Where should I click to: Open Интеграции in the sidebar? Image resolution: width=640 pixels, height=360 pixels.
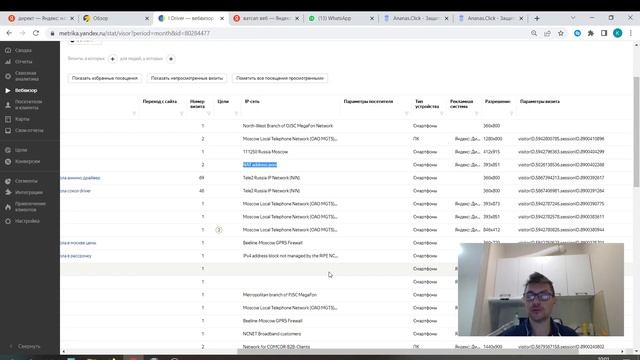tap(24, 192)
